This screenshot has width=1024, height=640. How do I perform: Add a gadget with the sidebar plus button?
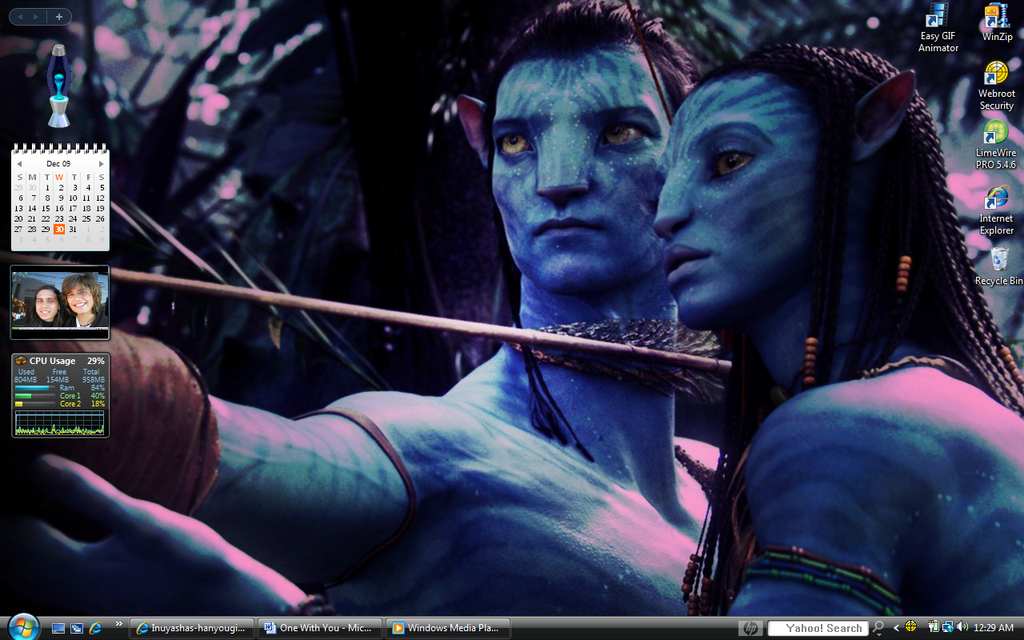[x=59, y=17]
